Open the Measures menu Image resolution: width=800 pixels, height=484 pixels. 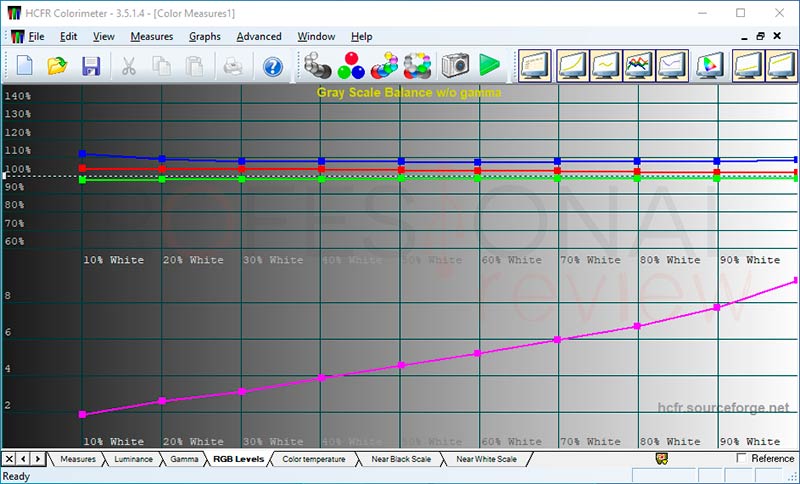click(x=152, y=37)
